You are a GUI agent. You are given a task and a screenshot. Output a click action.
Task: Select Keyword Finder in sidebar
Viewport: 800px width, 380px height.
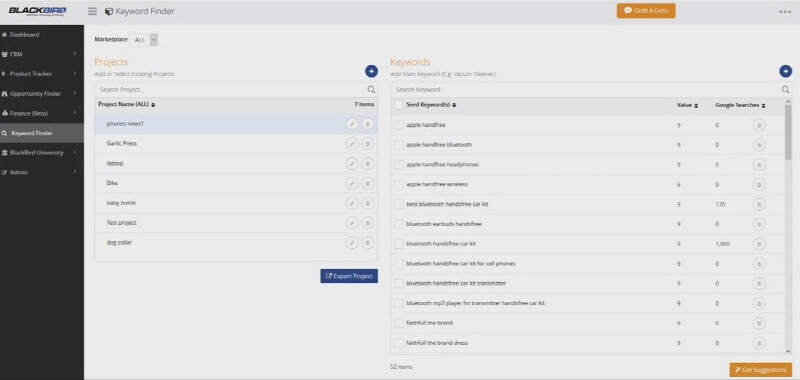[x=42, y=133]
